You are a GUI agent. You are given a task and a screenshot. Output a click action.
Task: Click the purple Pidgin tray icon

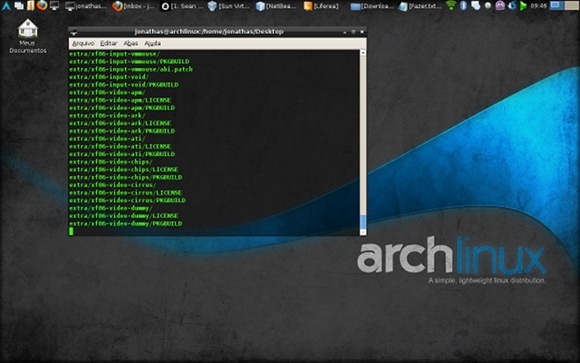tap(500, 5)
